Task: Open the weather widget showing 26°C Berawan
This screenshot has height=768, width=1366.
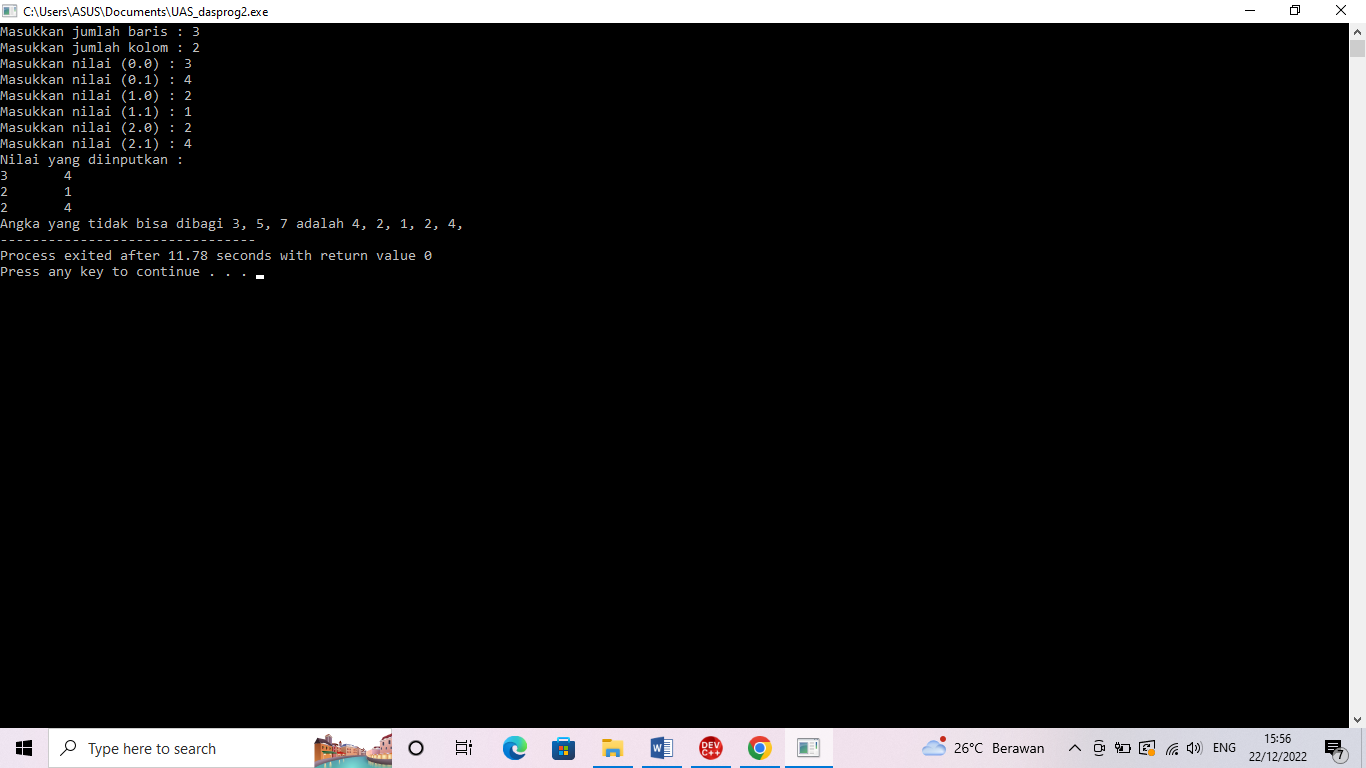Action: pos(983,748)
